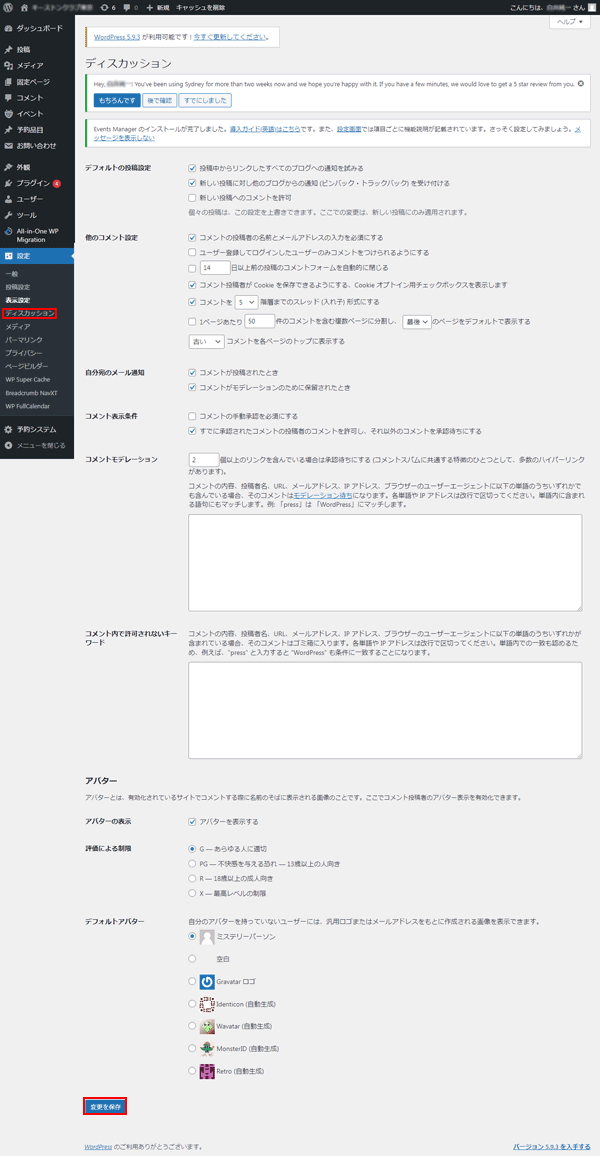600x1156 pixels.
Task: Open the 最後 page default dropdown
Action: coord(416,321)
